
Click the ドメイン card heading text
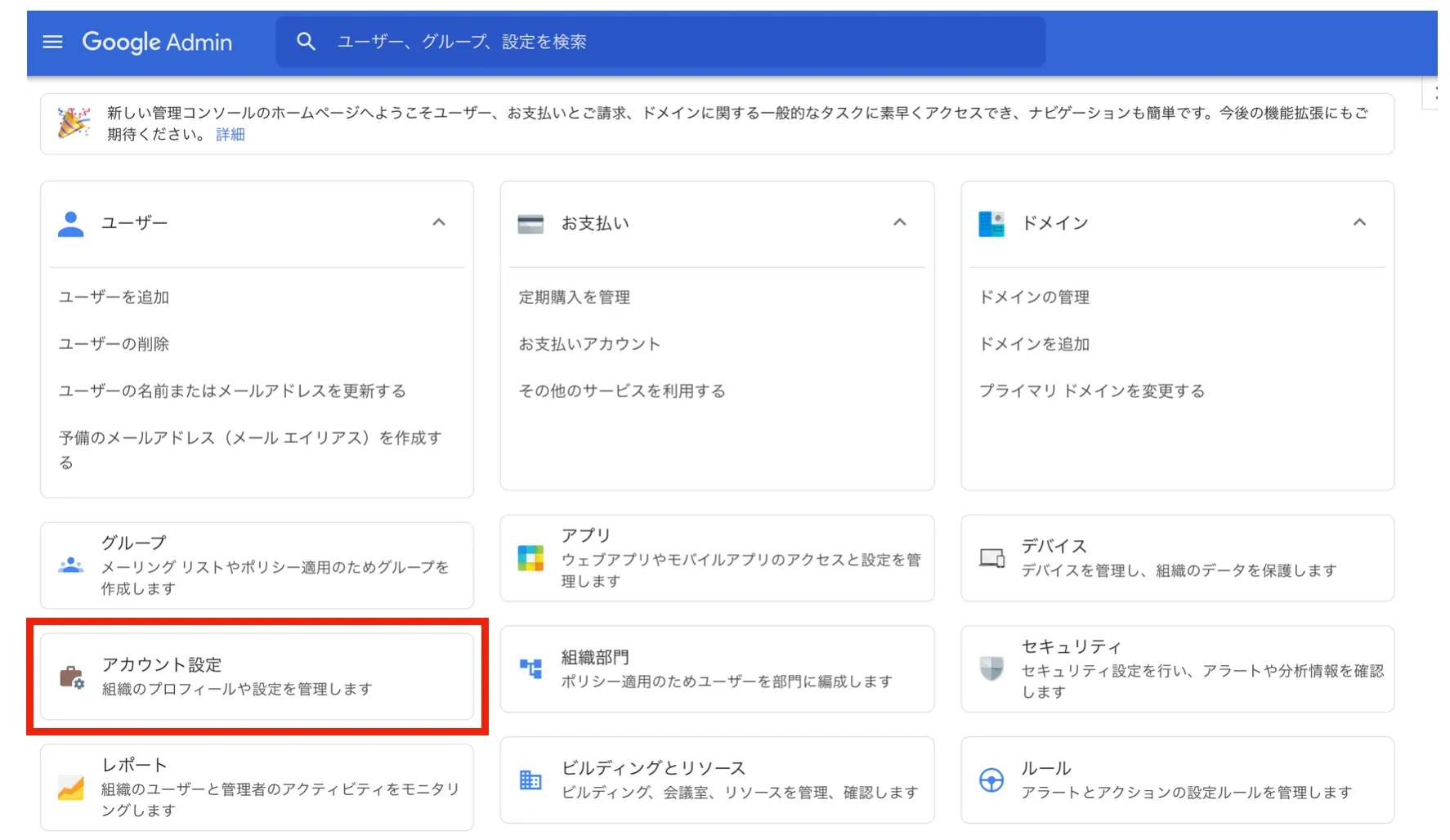tap(1055, 223)
